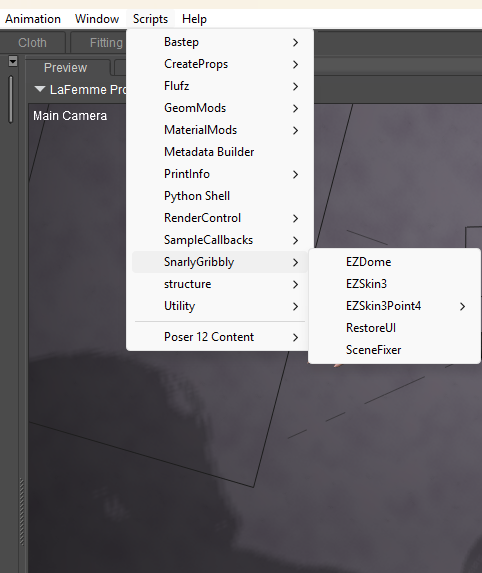
Task: Select the Preview tab
Action: point(65,68)
